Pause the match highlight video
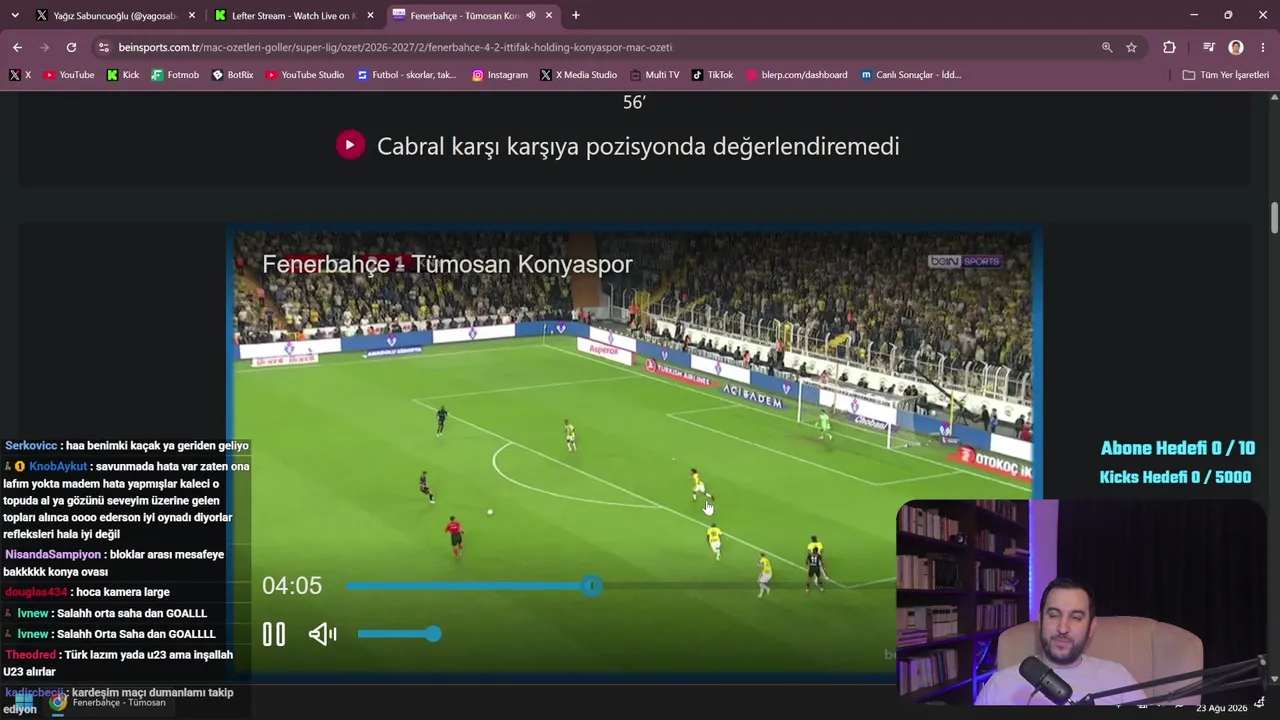Viewport: 1280px width, 720px height. [x=273, y=634]
